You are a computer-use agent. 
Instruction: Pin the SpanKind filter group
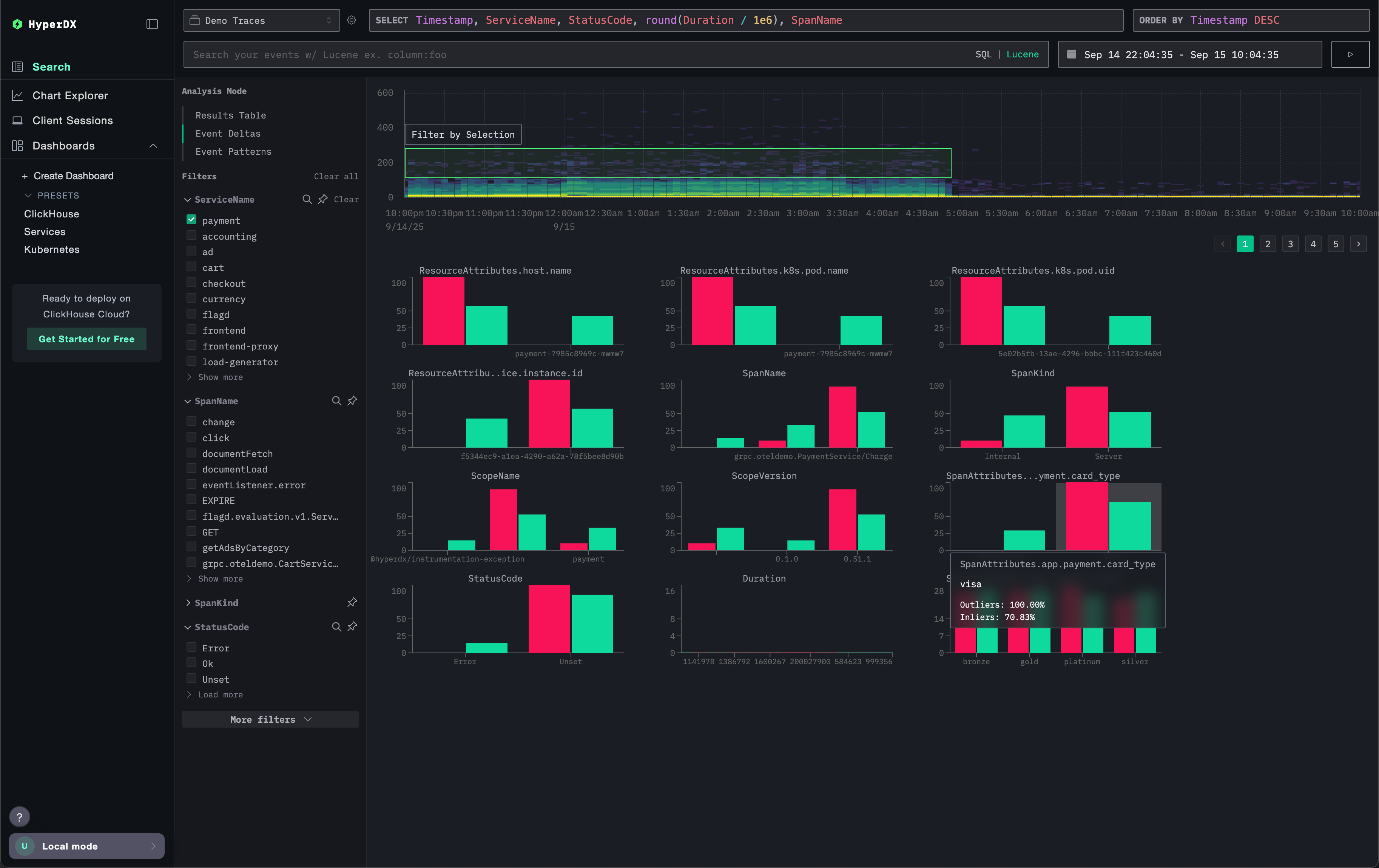[x=352, y=602]
